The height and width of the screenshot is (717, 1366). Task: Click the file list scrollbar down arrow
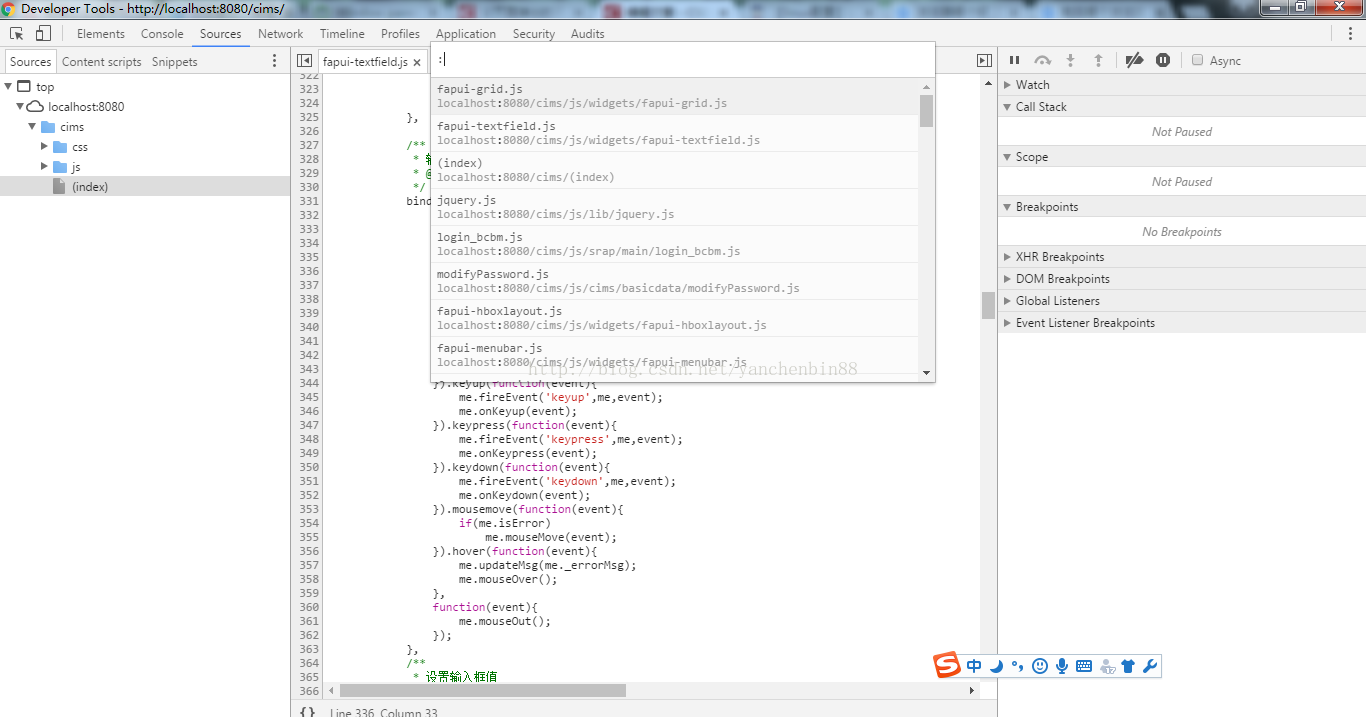pos(927,373)
